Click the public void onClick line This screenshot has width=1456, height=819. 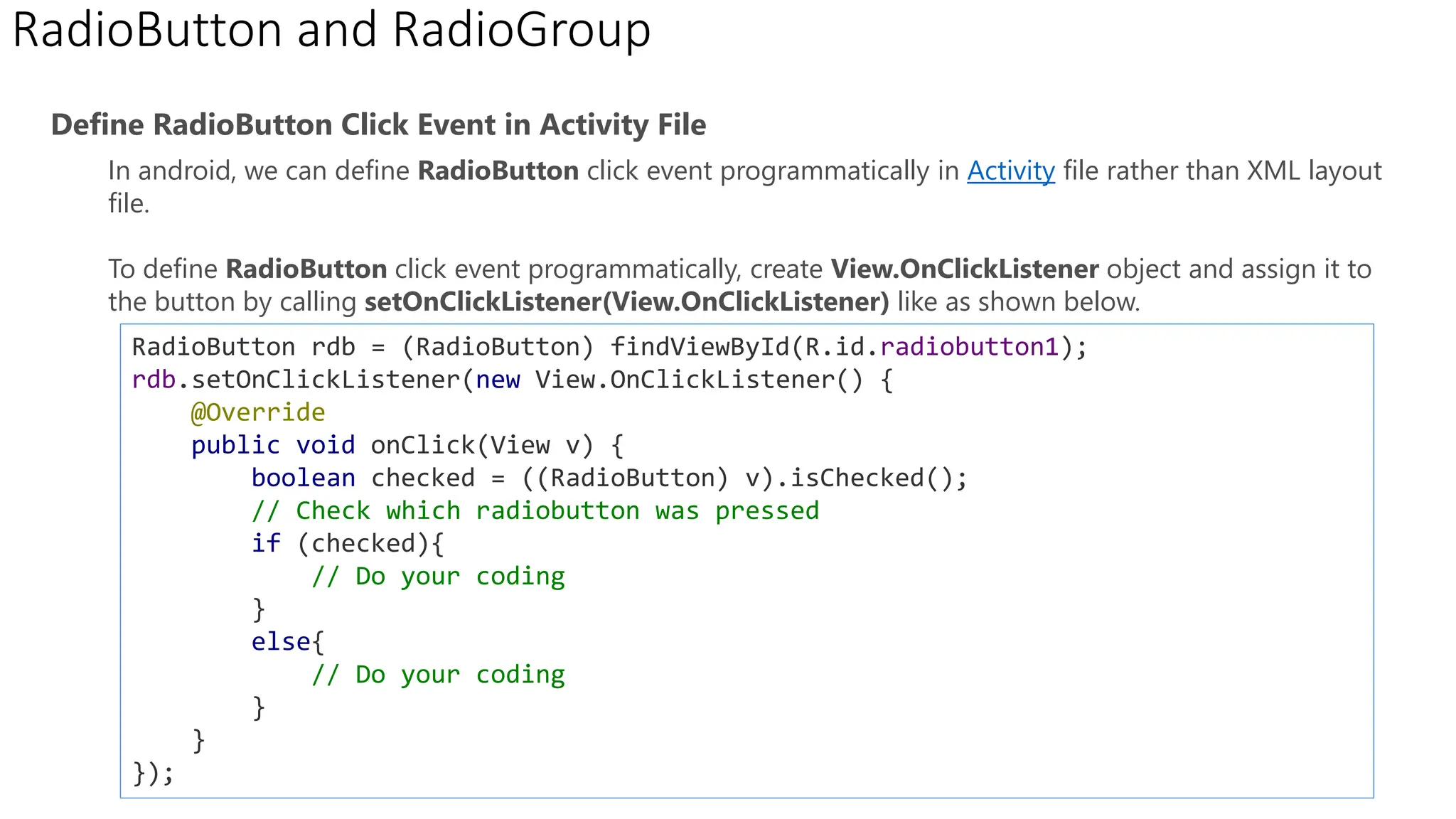(407, 445)
